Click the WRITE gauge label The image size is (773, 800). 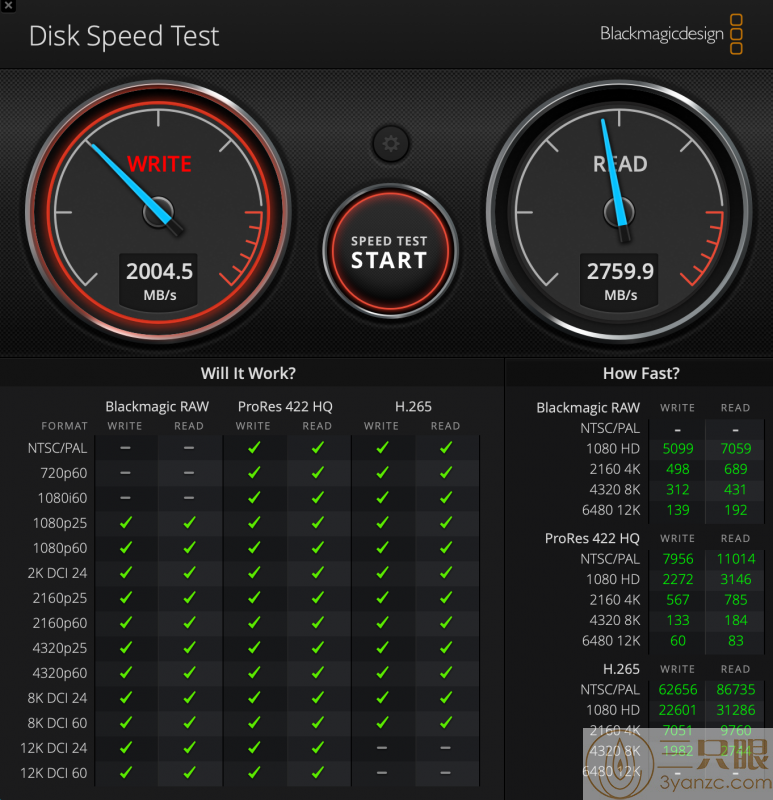[159, 164]
